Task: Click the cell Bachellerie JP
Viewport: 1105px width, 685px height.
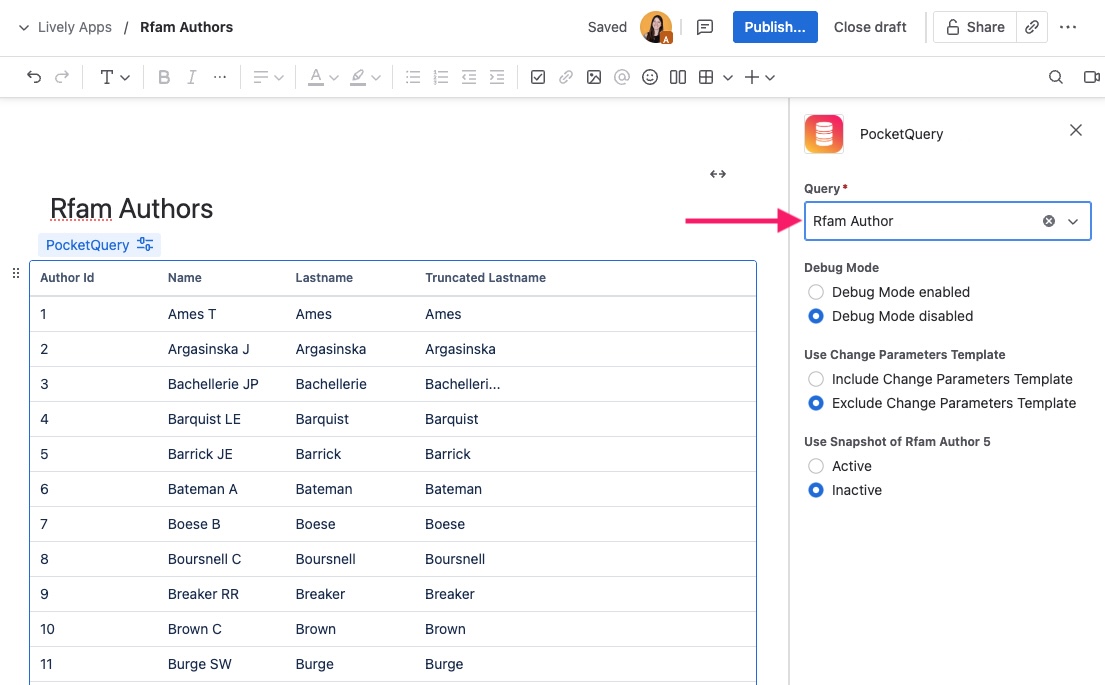Action: [213, 384]
